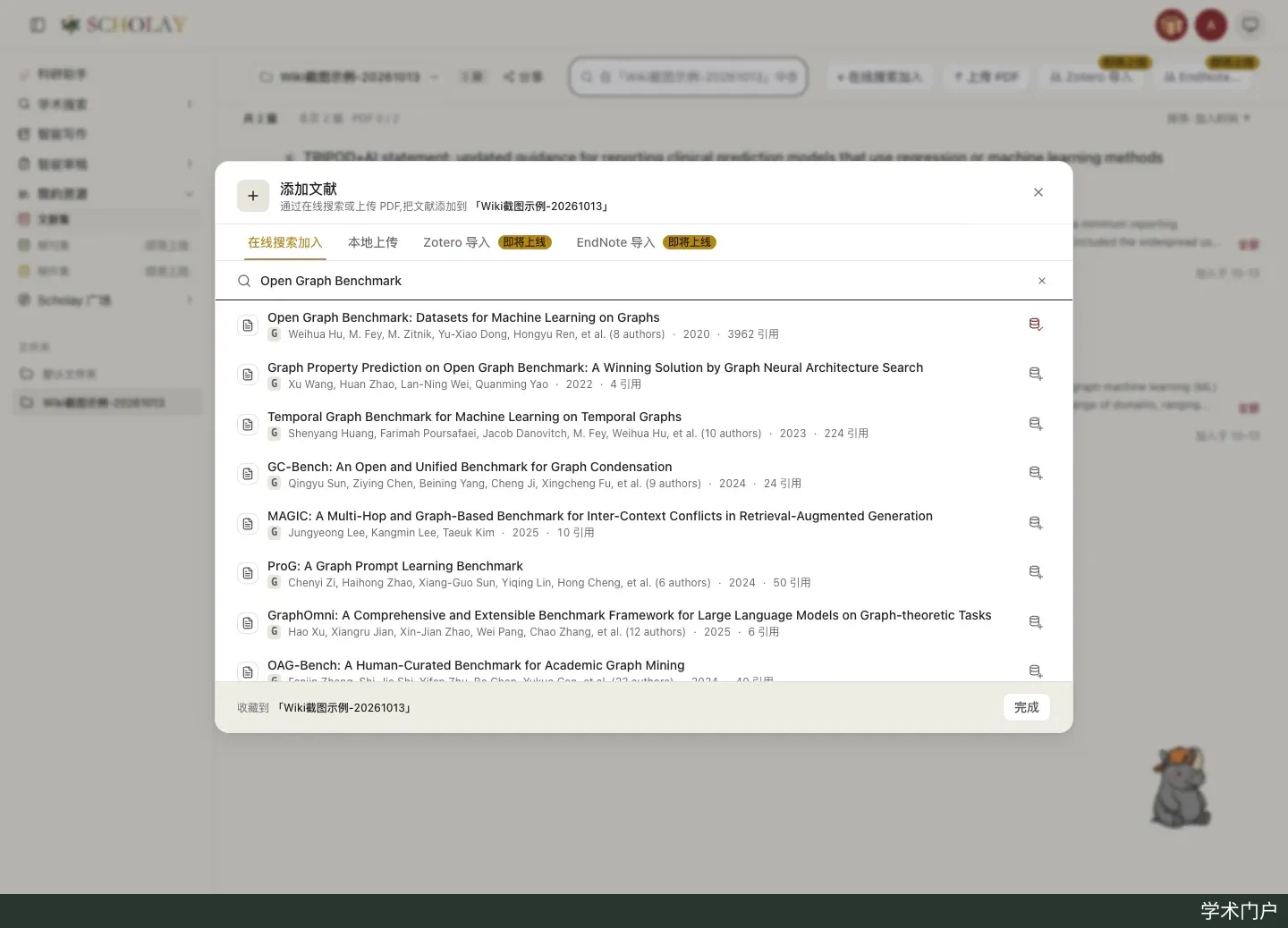Click document icon beside 'GraphOmni'
The width and height of the screenshot is (1288, 928).
point(248,623)
